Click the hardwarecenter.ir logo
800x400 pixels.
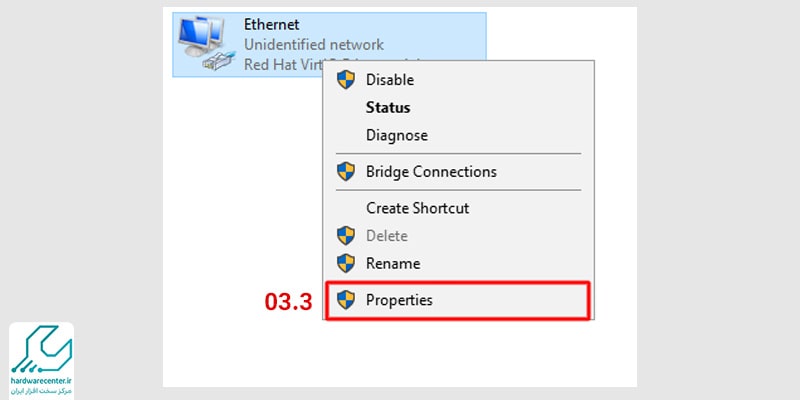tap(41, 361)
